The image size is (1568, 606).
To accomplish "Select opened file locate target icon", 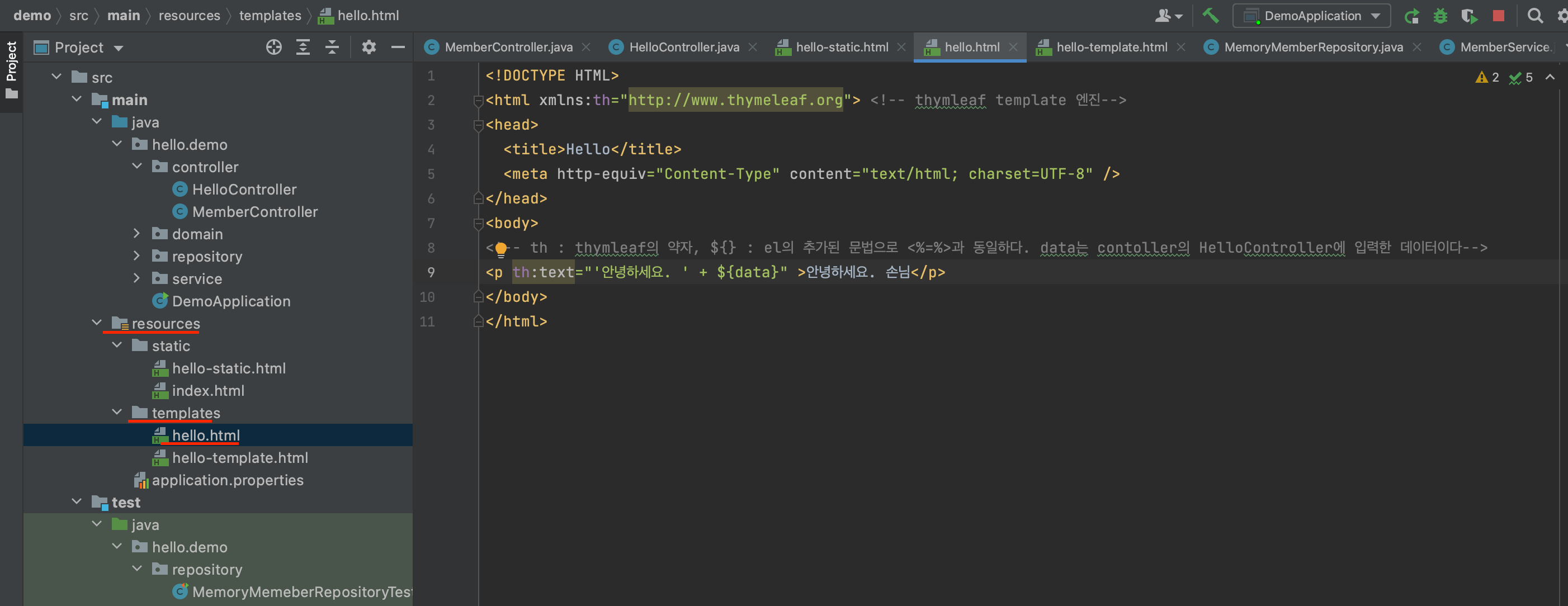I will pyautogui.click(x=274, y=48).
